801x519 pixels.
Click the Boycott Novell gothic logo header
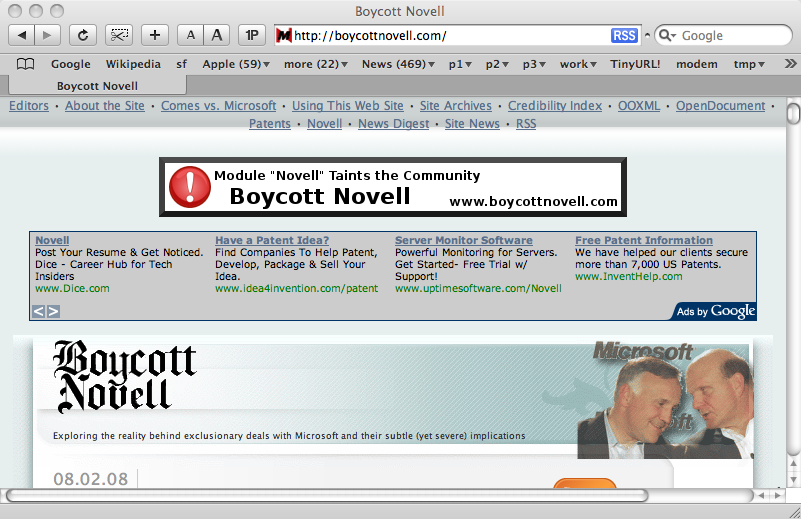(125, 377)
